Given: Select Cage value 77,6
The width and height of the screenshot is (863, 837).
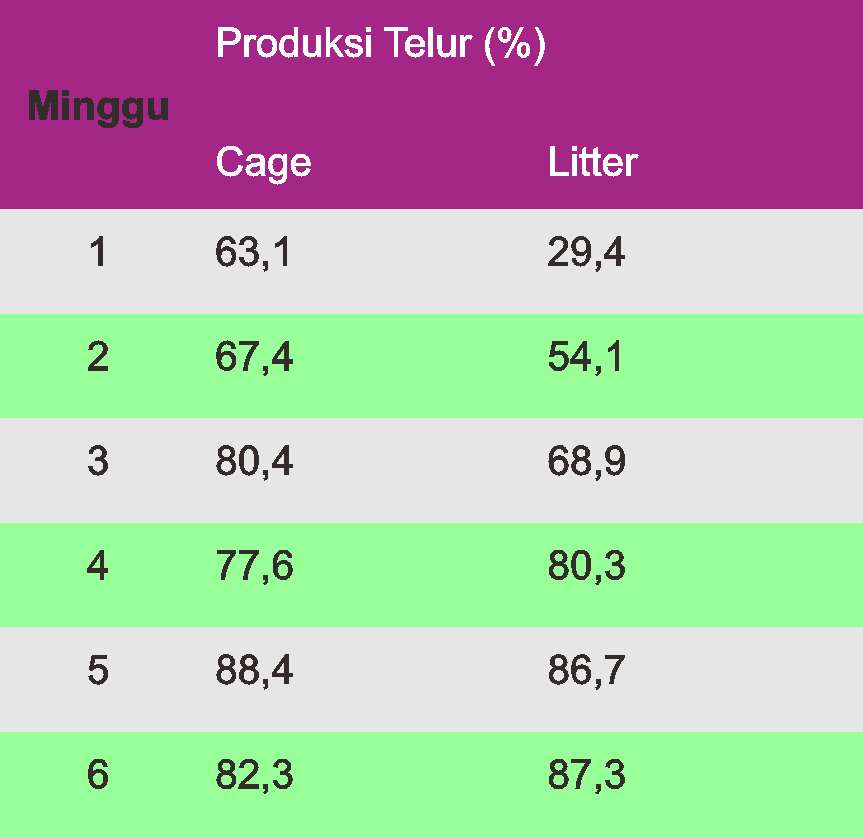Looking at the screenshot, I should (x=254, y=567).
